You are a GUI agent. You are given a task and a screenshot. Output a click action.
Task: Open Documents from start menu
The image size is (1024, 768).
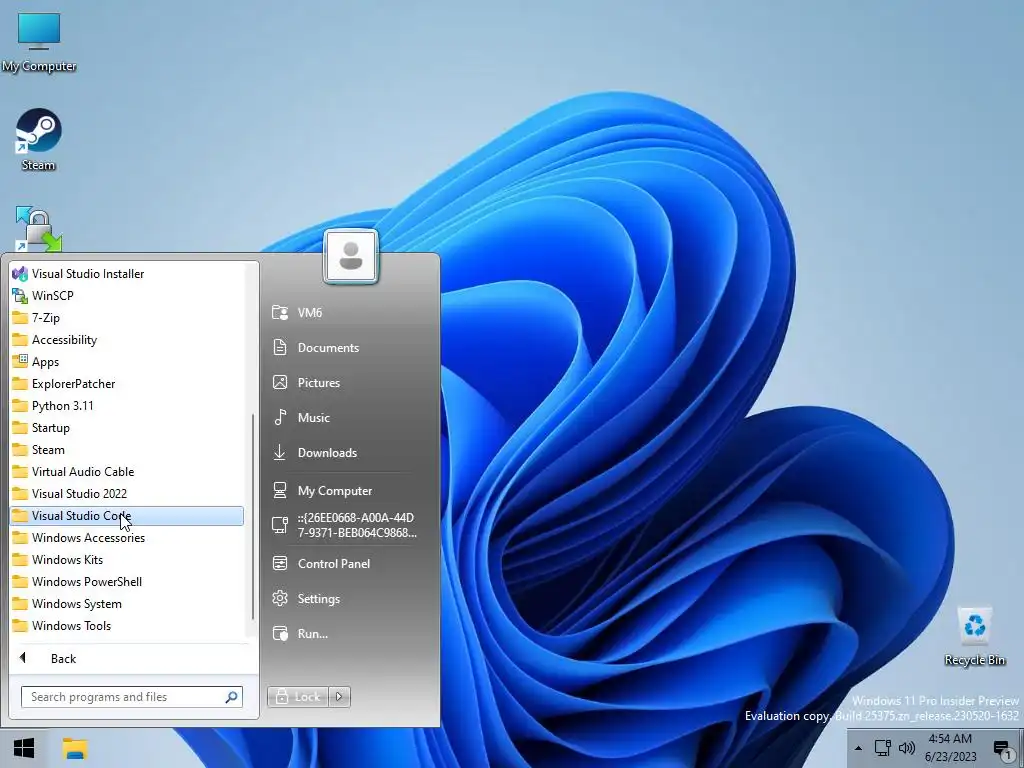(x=349, y=347)
